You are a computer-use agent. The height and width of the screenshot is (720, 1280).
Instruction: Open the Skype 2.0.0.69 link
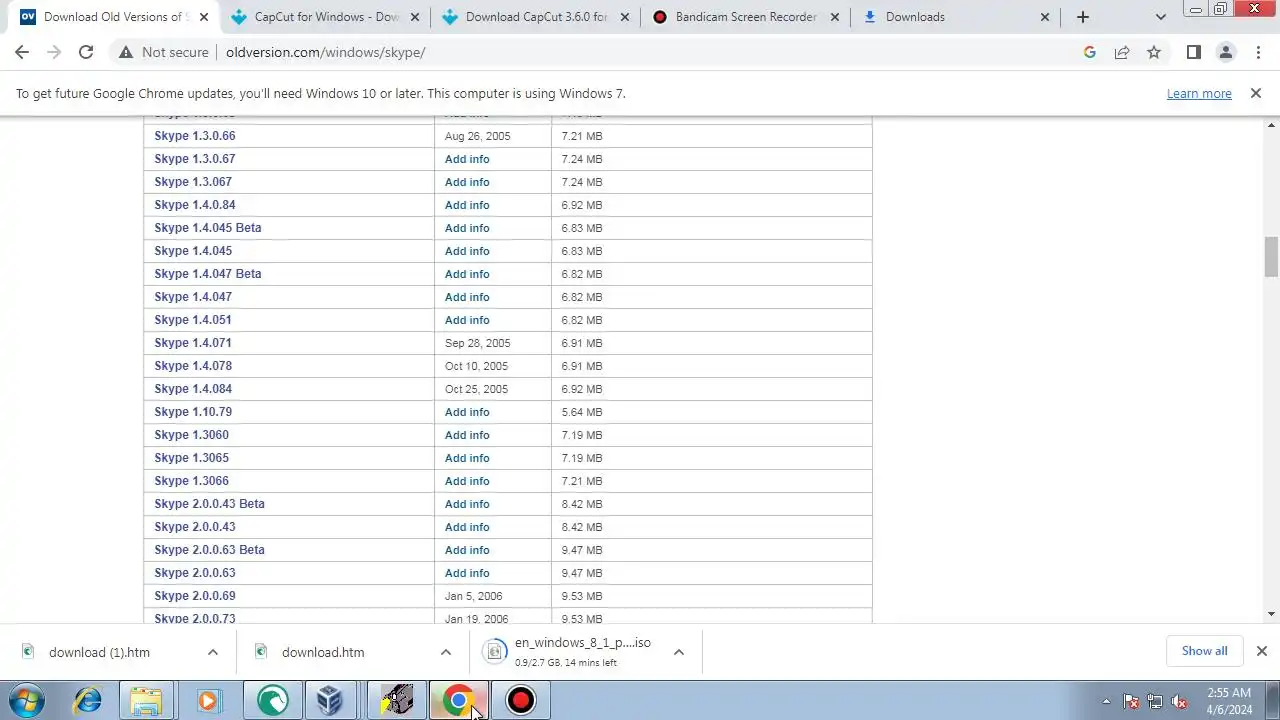(x=195, y=596)
